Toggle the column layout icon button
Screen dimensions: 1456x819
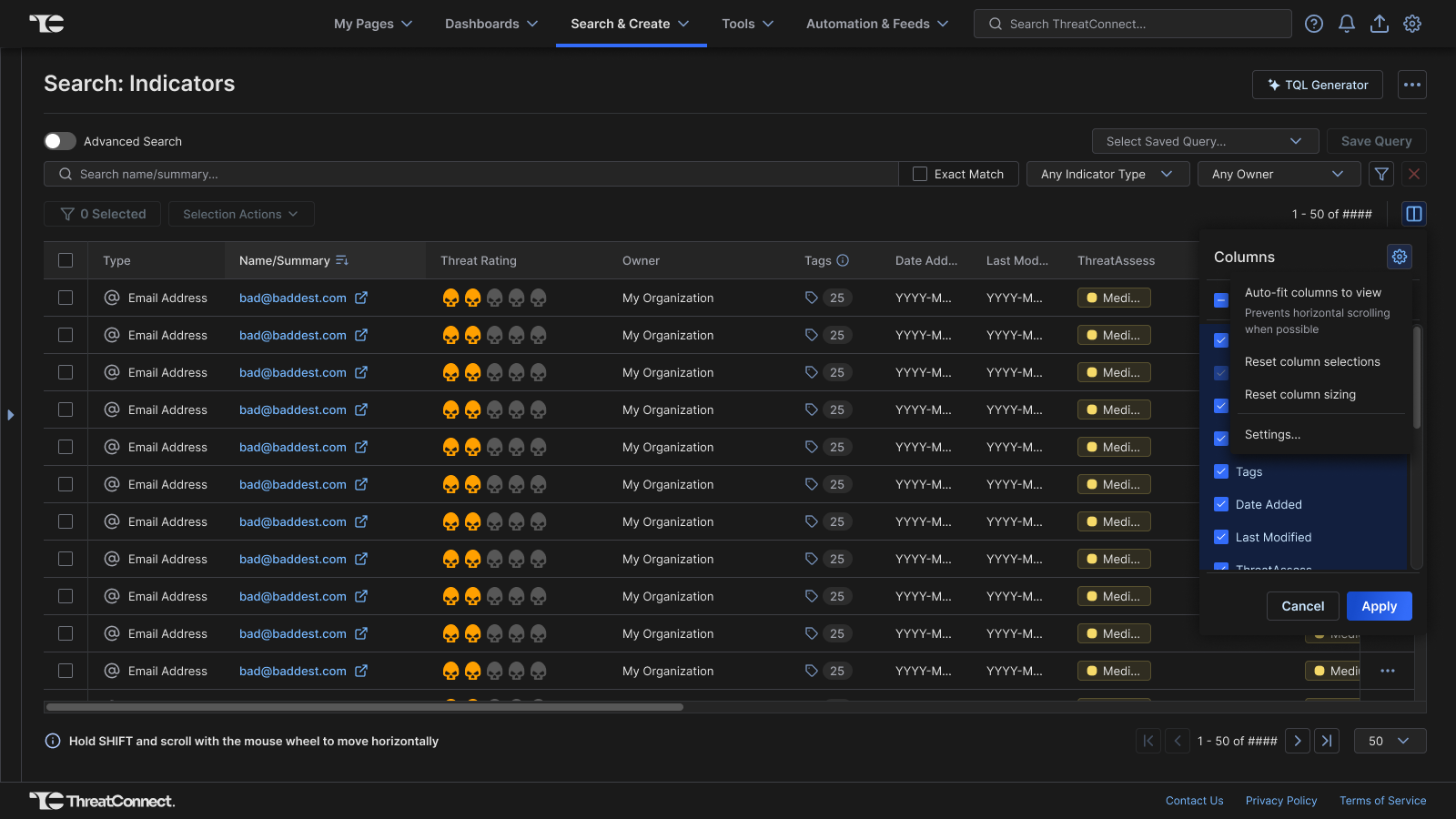(x=1413, y=214)
